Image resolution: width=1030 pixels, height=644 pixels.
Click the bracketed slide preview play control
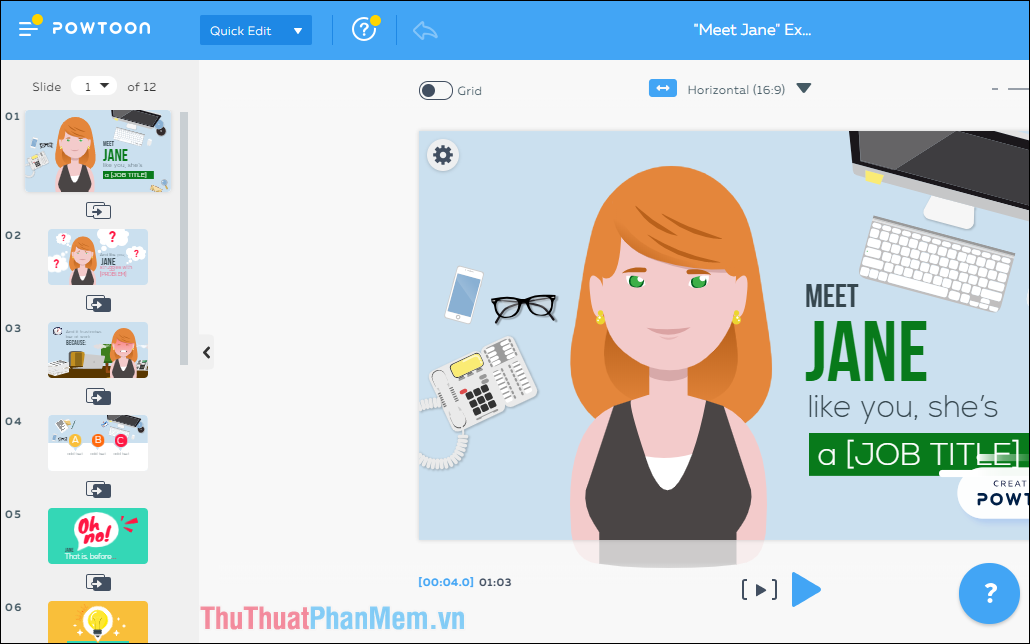tap(759, 589)
